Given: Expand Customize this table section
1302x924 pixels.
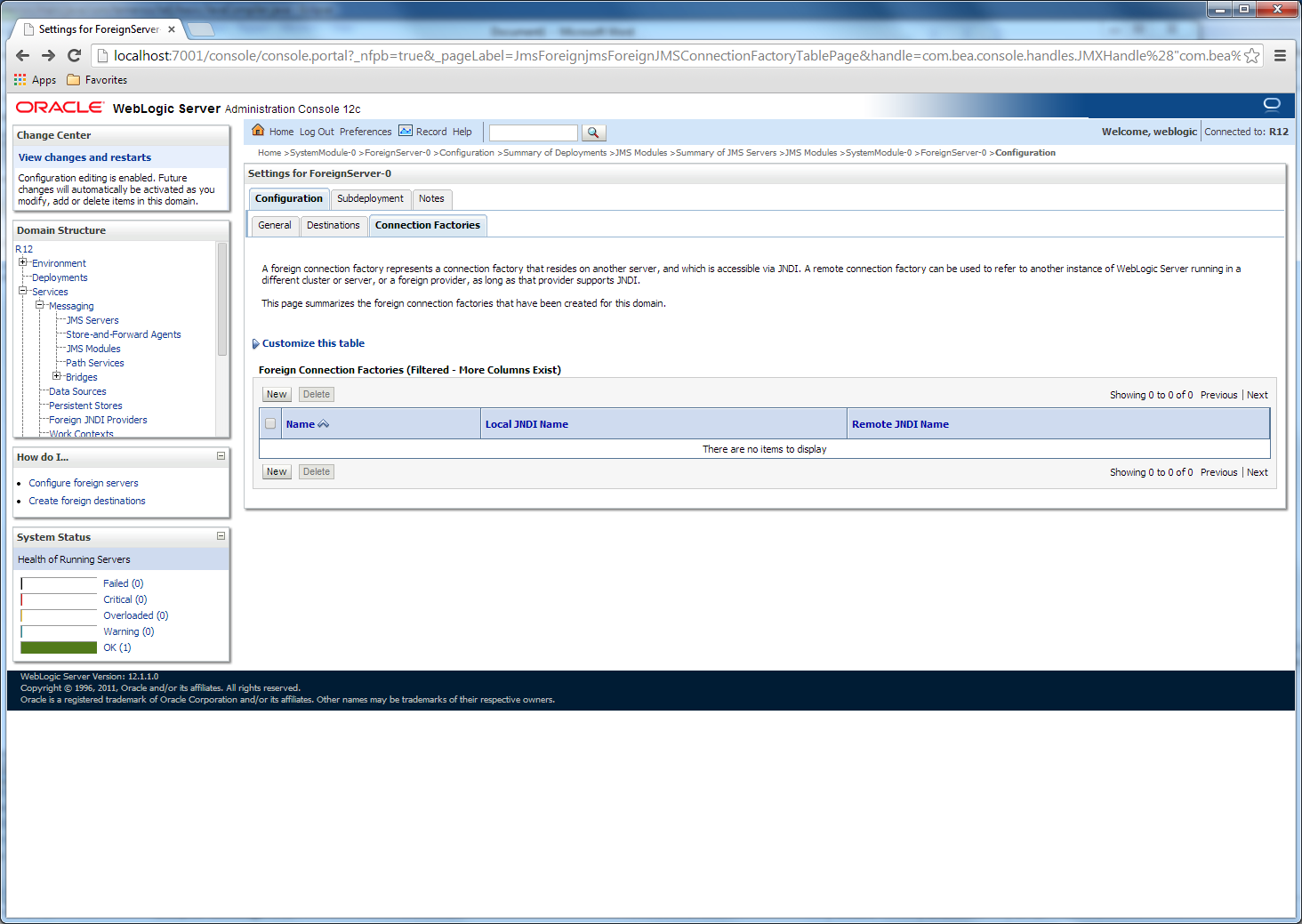Looking at the screenshot, I should click(x=256, y=344).
